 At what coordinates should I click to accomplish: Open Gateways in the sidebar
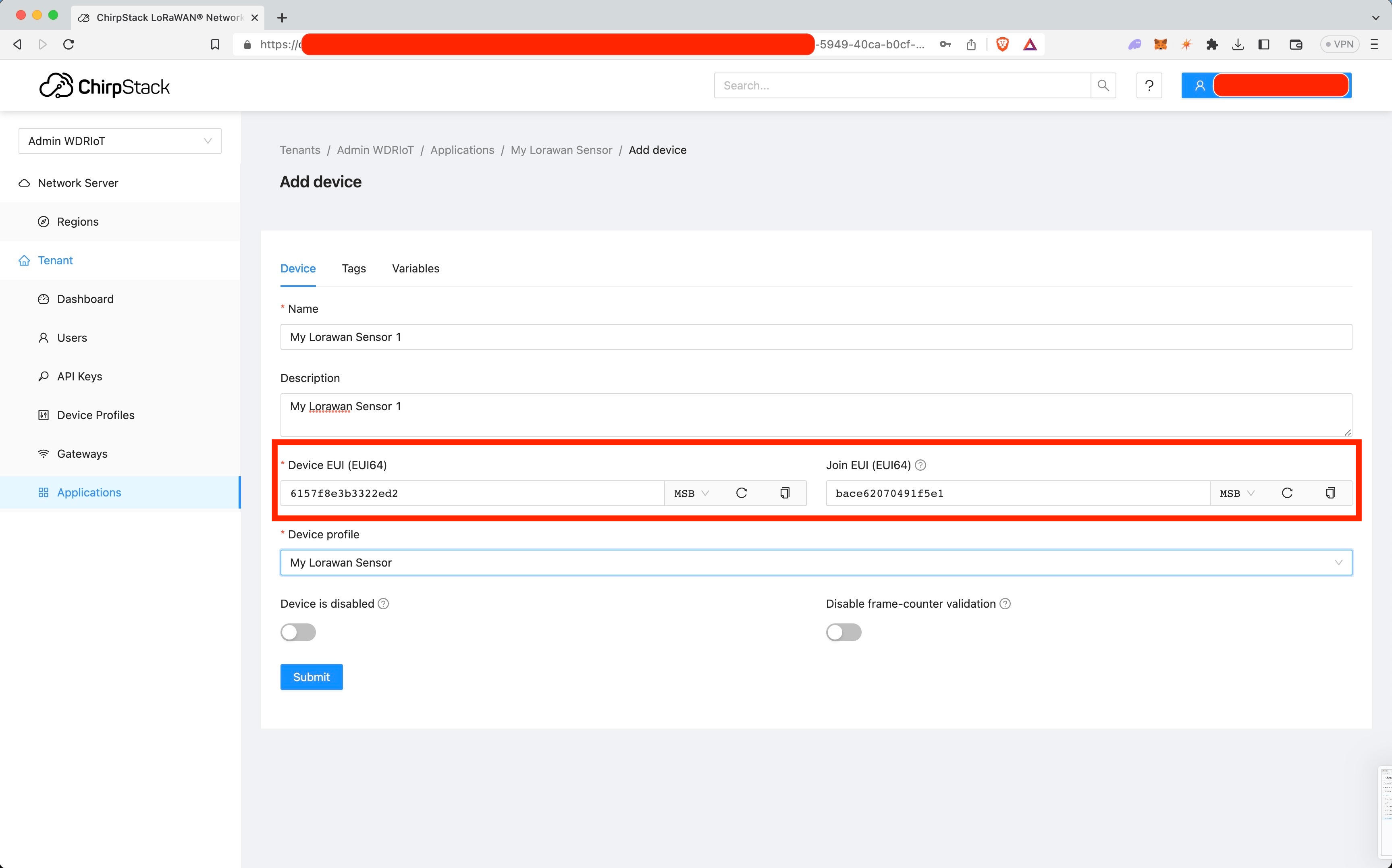coord(82,453)
